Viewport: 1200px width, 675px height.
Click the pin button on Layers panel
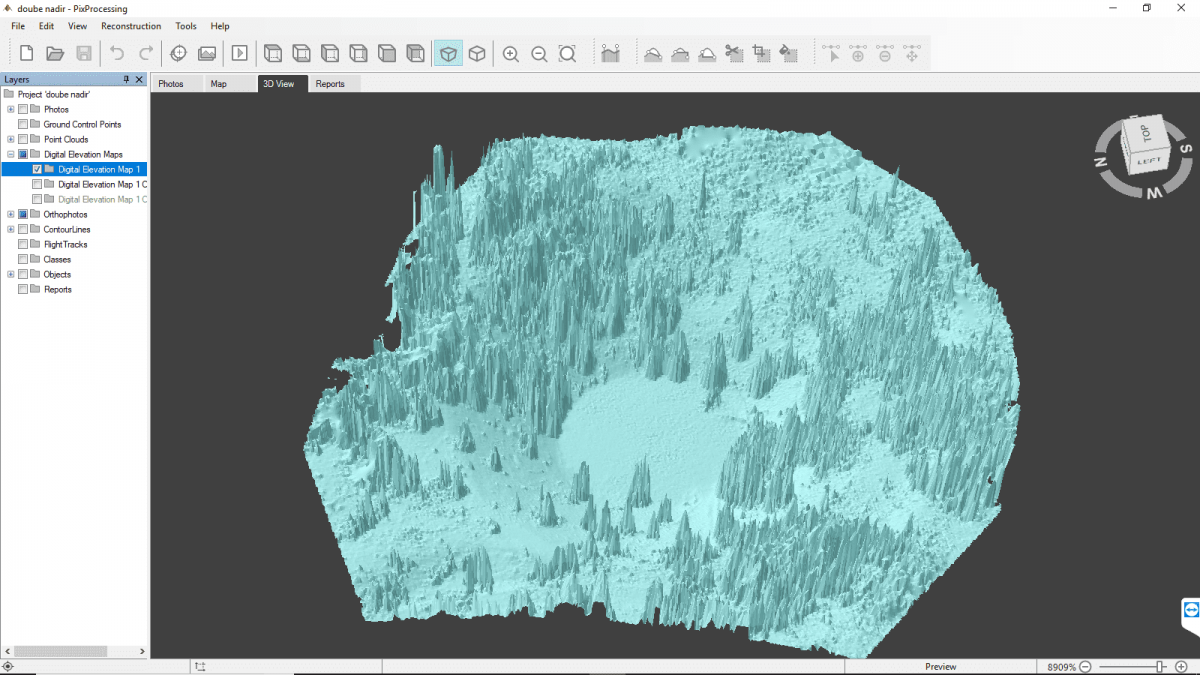pos(128,79)
